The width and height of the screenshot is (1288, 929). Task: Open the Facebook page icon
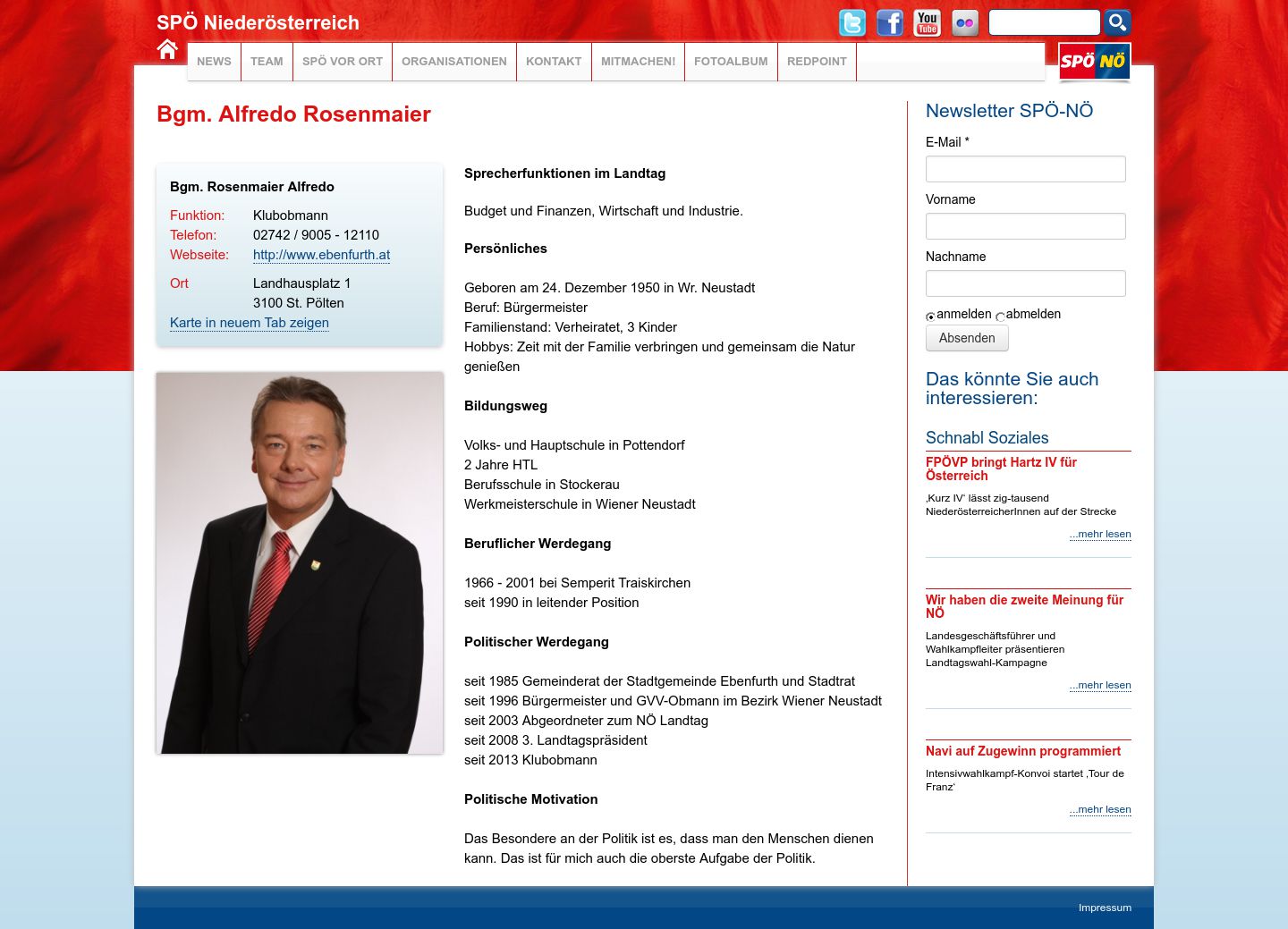tap(890, 22)
